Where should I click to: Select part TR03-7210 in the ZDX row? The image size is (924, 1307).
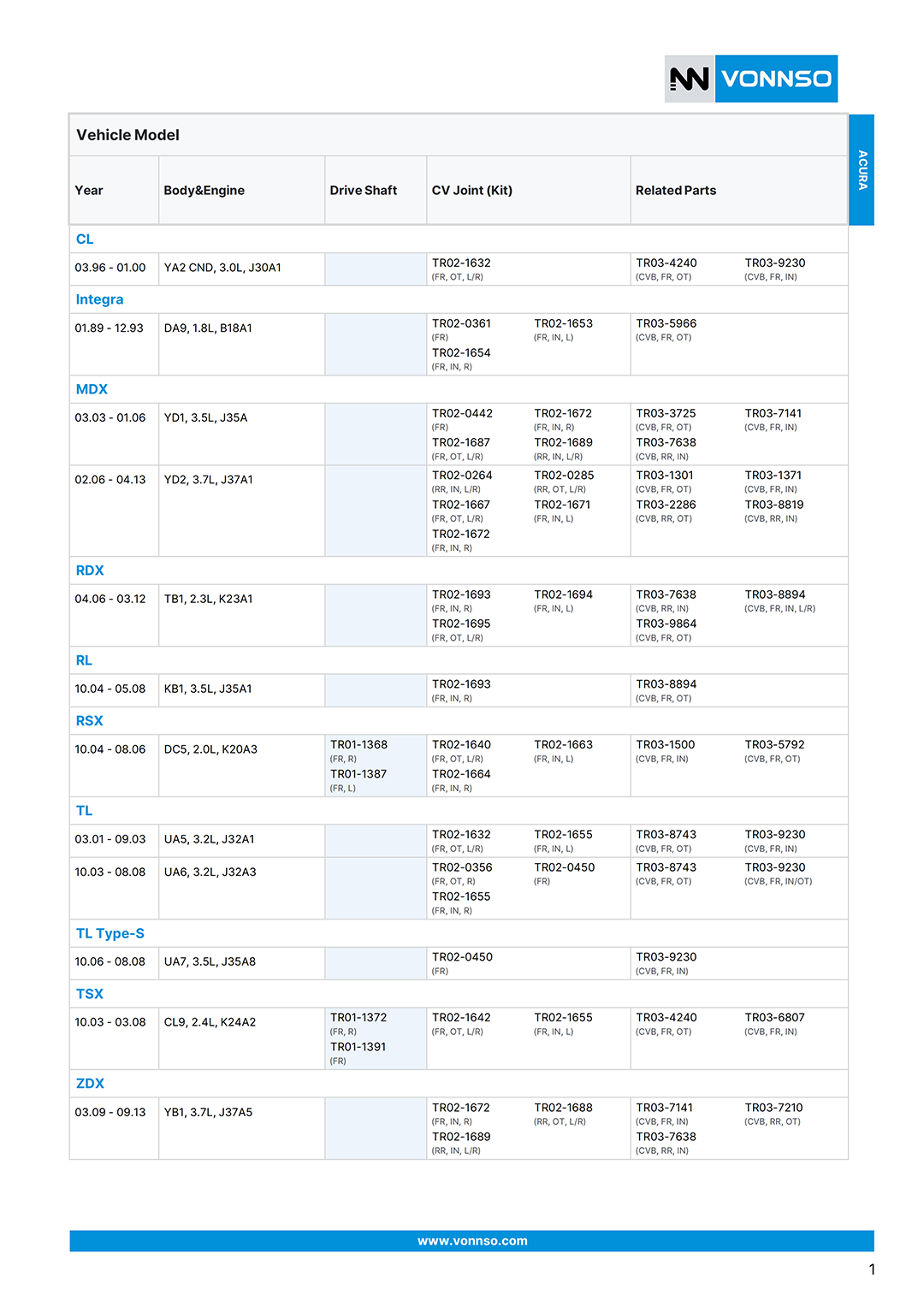point(773,1108)
